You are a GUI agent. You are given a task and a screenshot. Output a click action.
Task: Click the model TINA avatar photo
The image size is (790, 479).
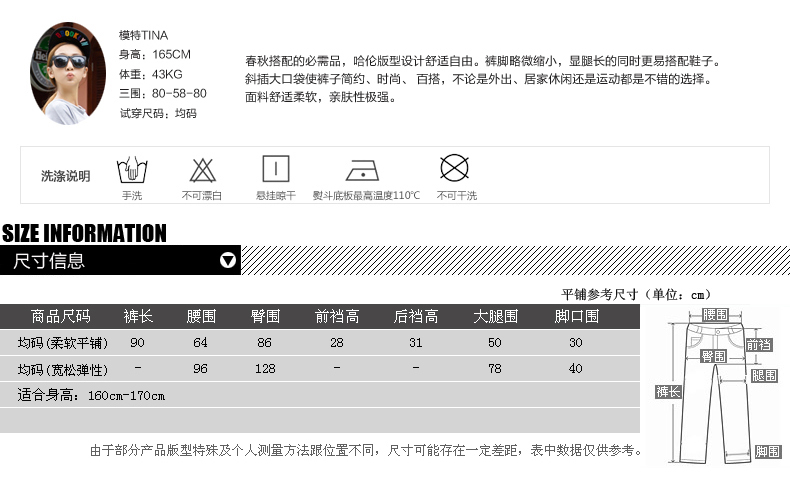coord(69,74)
